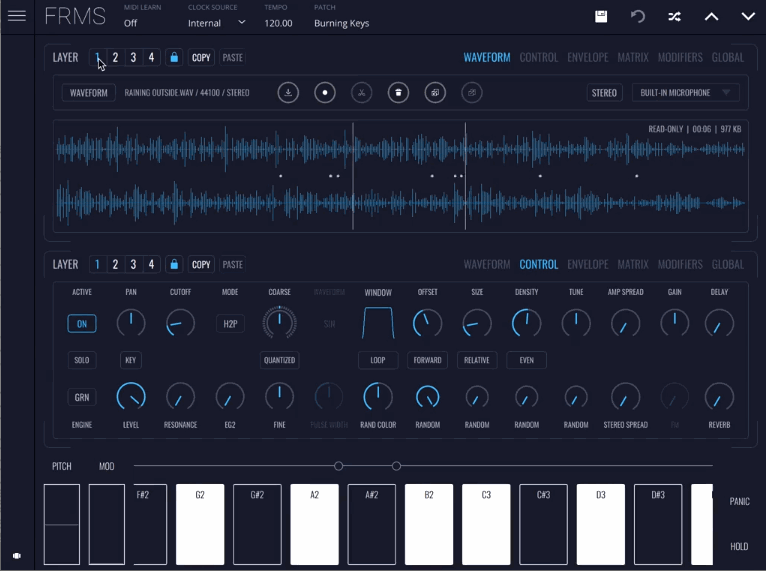The width and height of the screenshot is (766, 571).
Task: Click the trapezoid Window shape icon
Action: pos(378,323)
